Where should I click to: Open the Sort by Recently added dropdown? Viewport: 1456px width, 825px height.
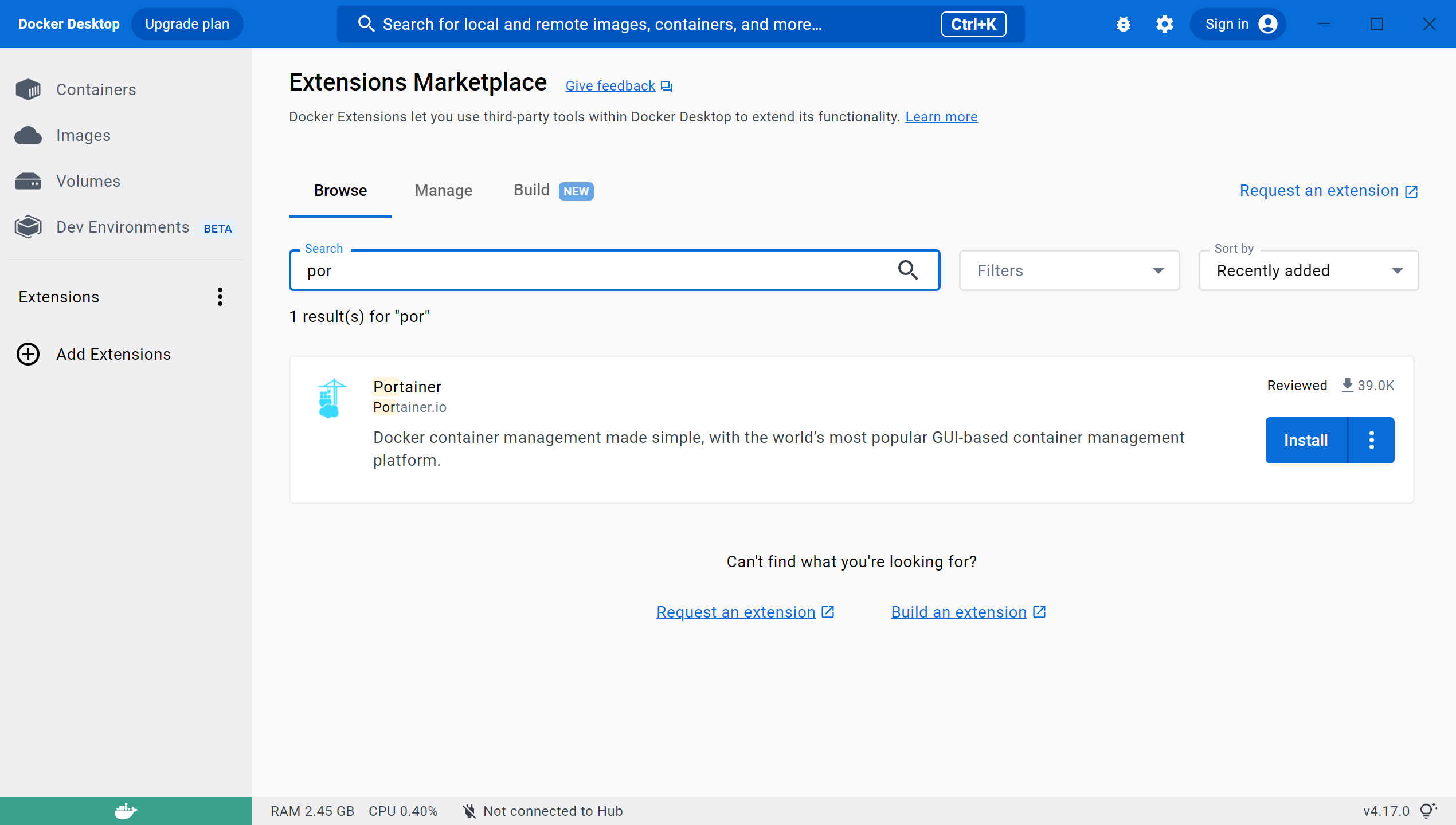pyautogui.click(x=1308, y=270)
